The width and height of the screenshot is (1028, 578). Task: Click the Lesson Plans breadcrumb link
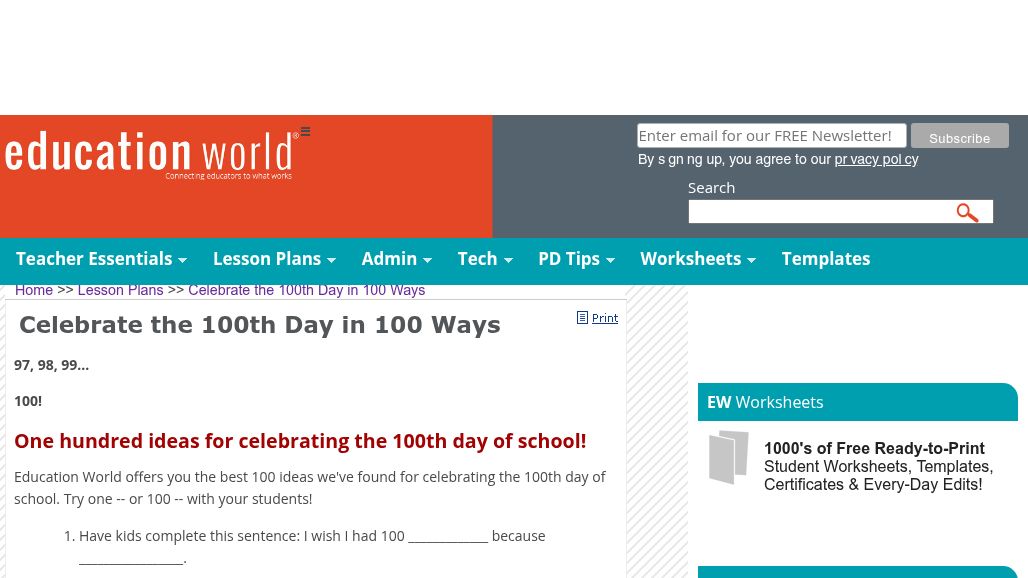pos(120,290)
